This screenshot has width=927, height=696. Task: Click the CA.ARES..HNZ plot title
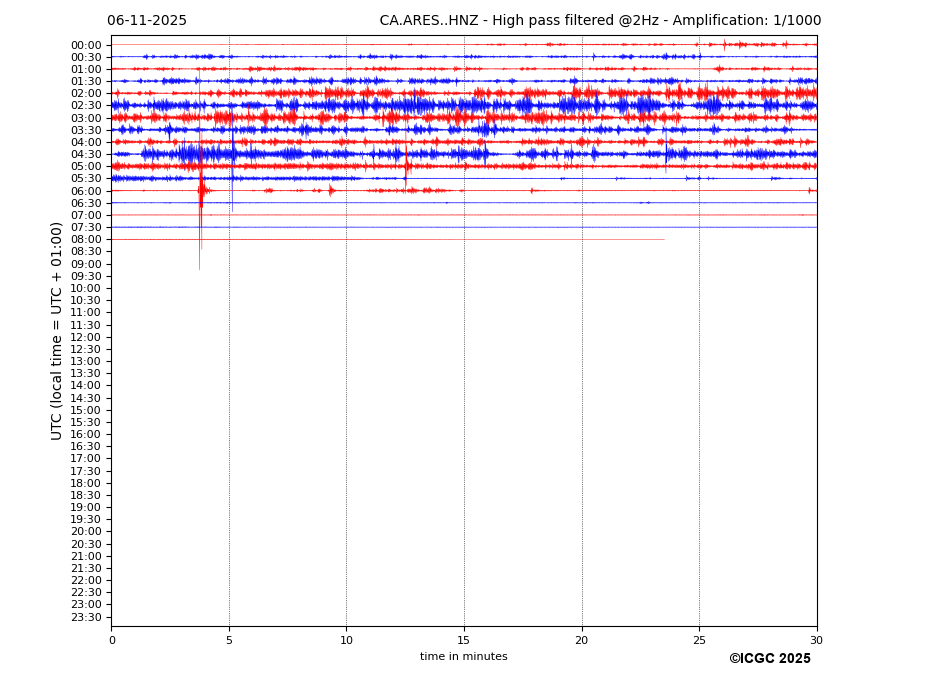(600, 21)
